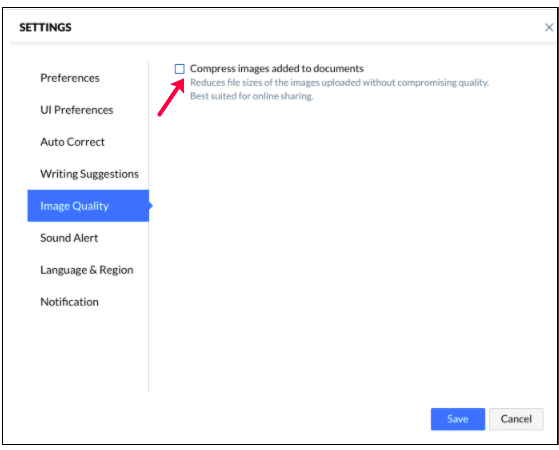This screenshot has width=559, height=450.
Task: Go to Writing Suggestions settings
Action: [89, 174]
